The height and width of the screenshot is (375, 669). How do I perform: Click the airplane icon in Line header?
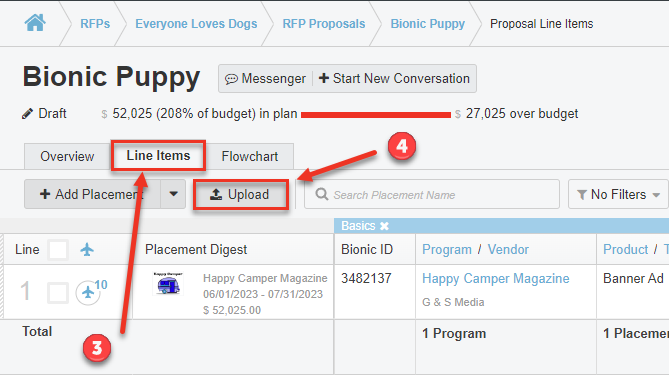(x=87, y=250)
